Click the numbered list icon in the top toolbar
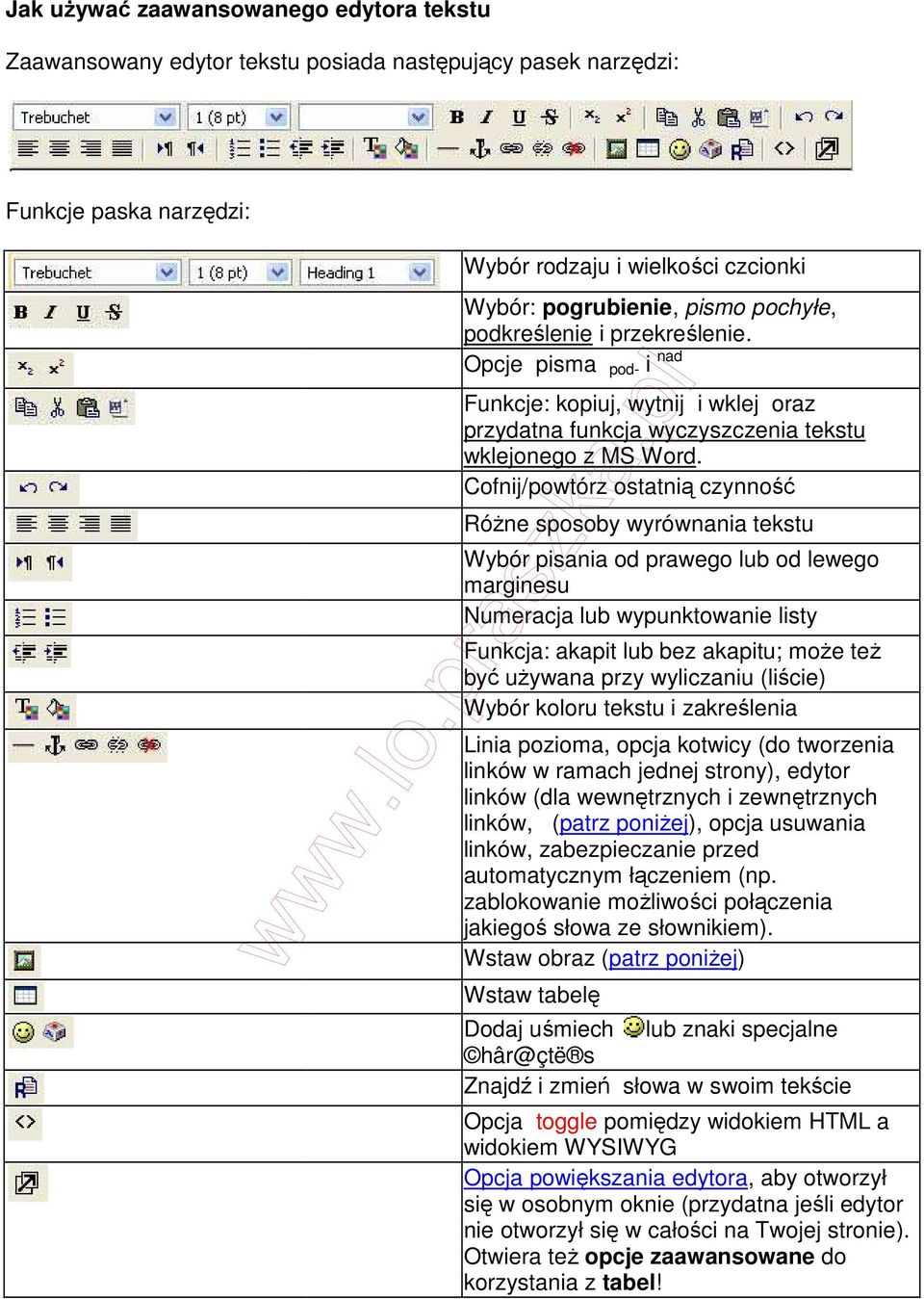 pyautogui.click(x=240, y=148)
